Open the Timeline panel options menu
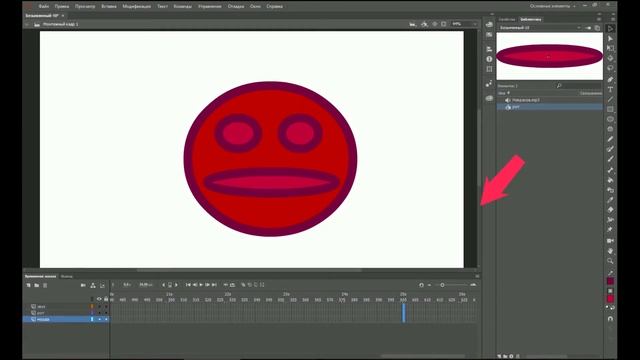Viewport: 640px width, 360px height. tap(477, 276)
